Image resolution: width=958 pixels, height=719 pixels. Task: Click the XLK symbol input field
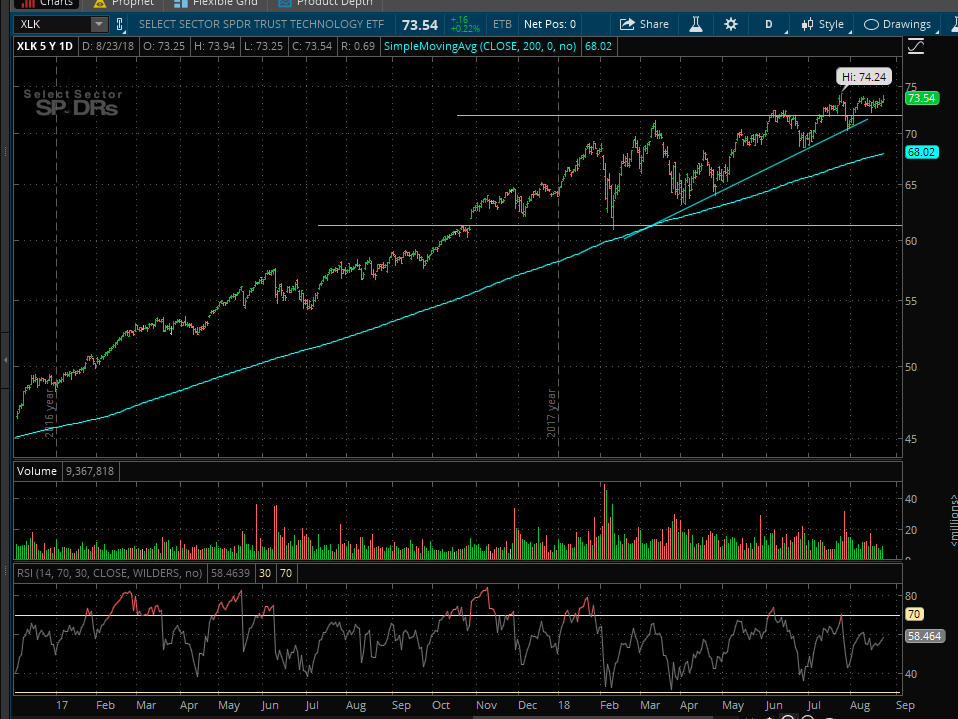53,24
